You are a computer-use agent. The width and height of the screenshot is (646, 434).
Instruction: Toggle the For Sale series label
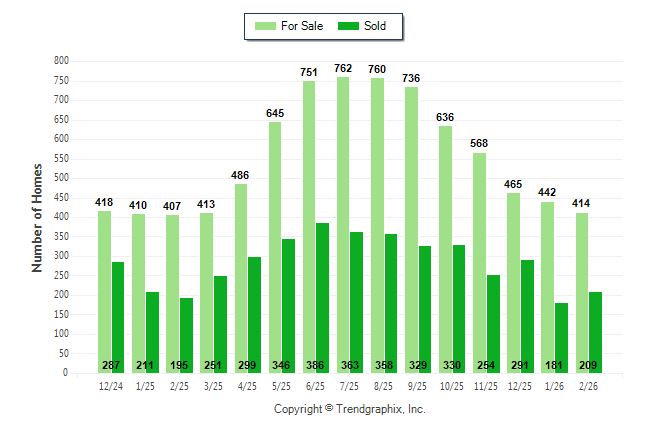(x=302, y=26)
